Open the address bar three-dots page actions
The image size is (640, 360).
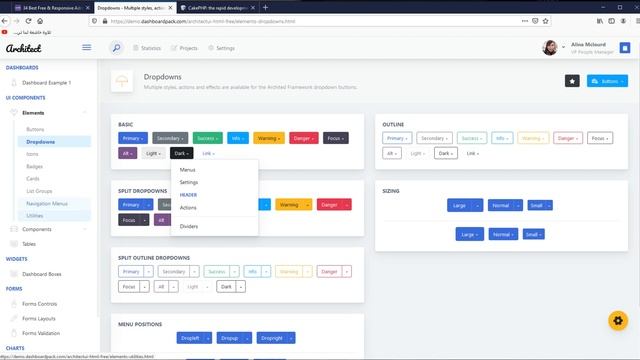click(x=525, y=21)
